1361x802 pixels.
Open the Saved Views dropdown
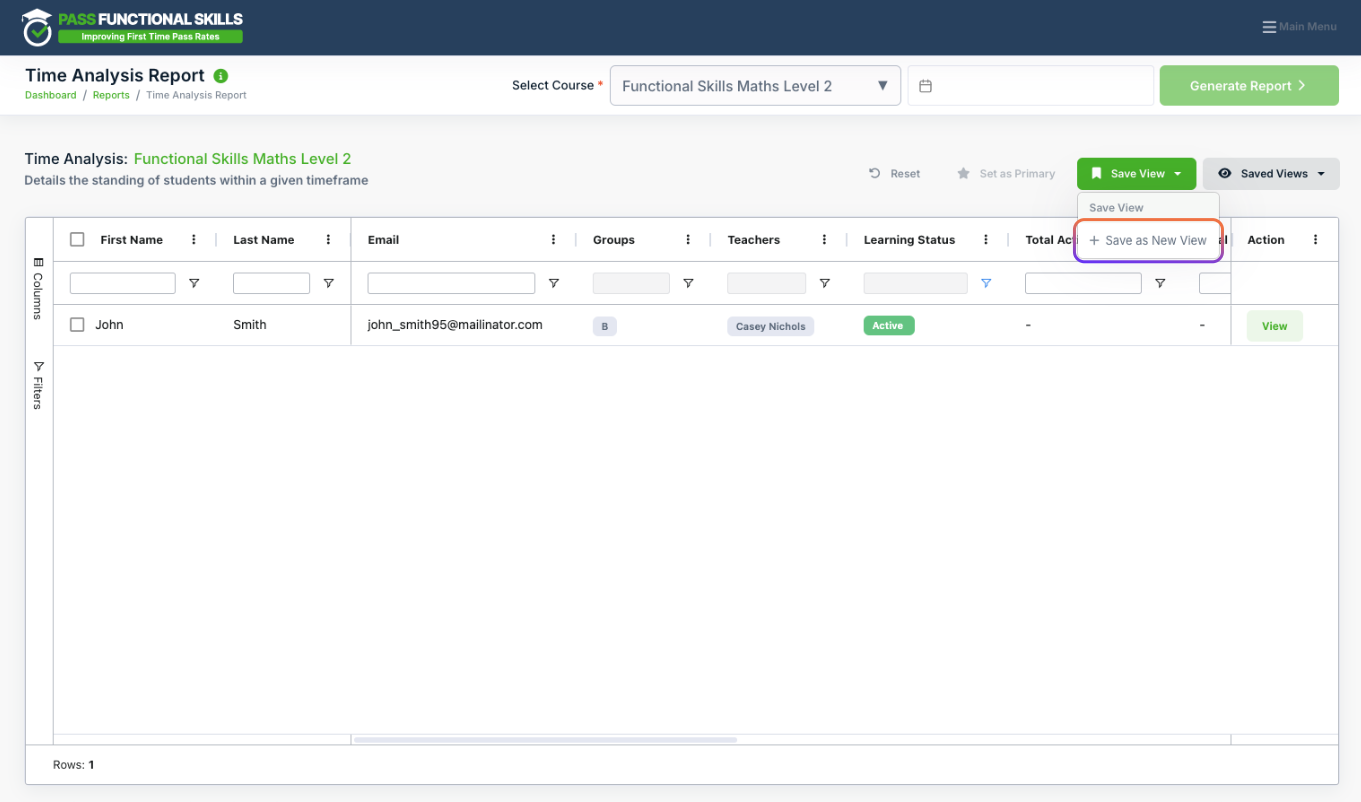1271,174
